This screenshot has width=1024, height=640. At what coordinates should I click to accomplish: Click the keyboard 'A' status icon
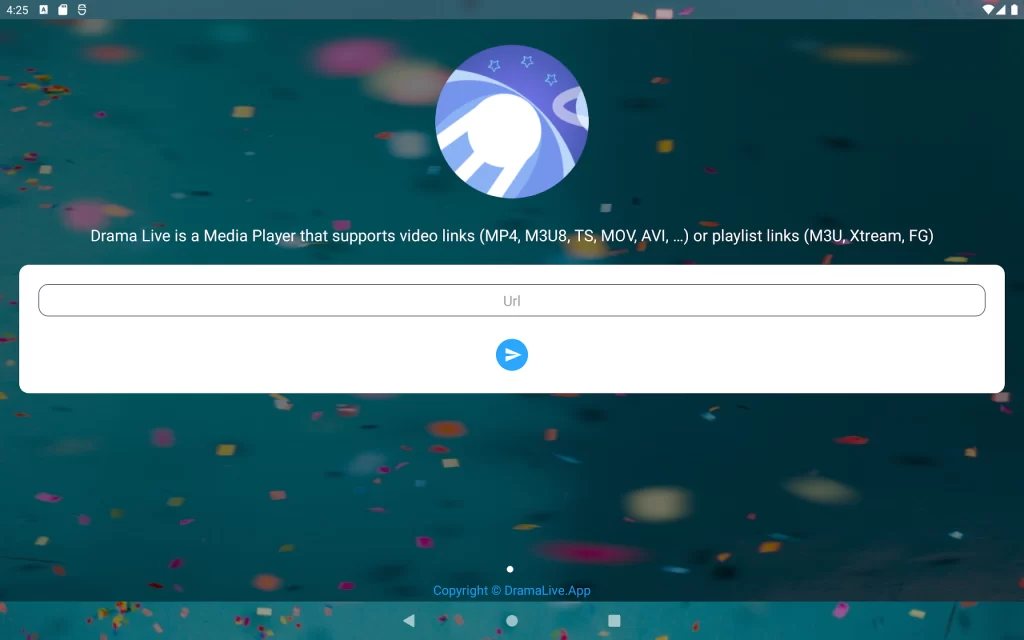pyautogui.click(x=44, y=9)
